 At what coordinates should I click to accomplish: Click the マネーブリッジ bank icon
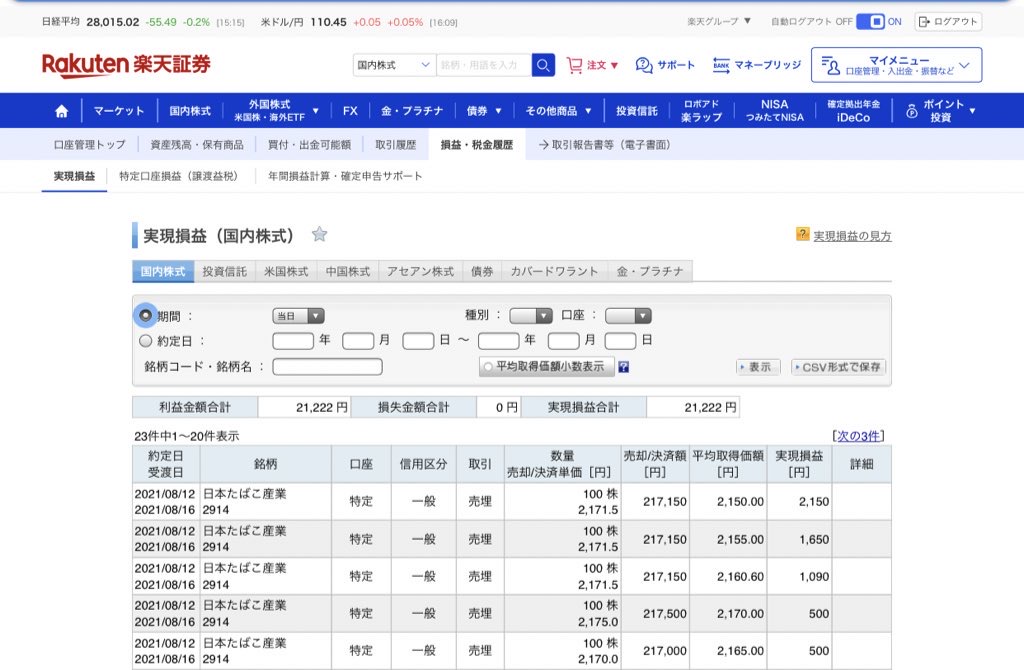[721, 65]
